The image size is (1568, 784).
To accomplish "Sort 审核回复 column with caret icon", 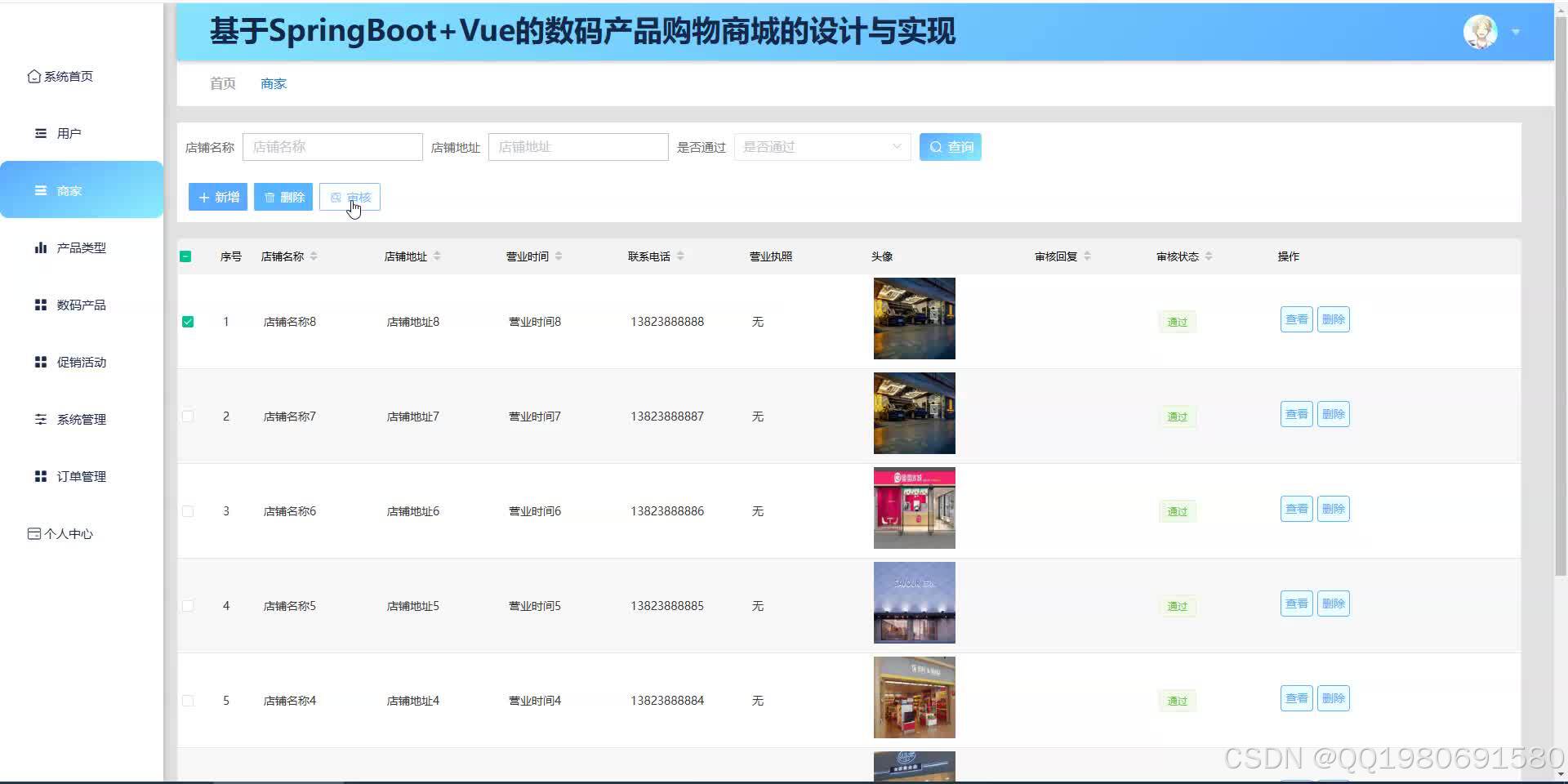I will click(x=1087, y=256).
